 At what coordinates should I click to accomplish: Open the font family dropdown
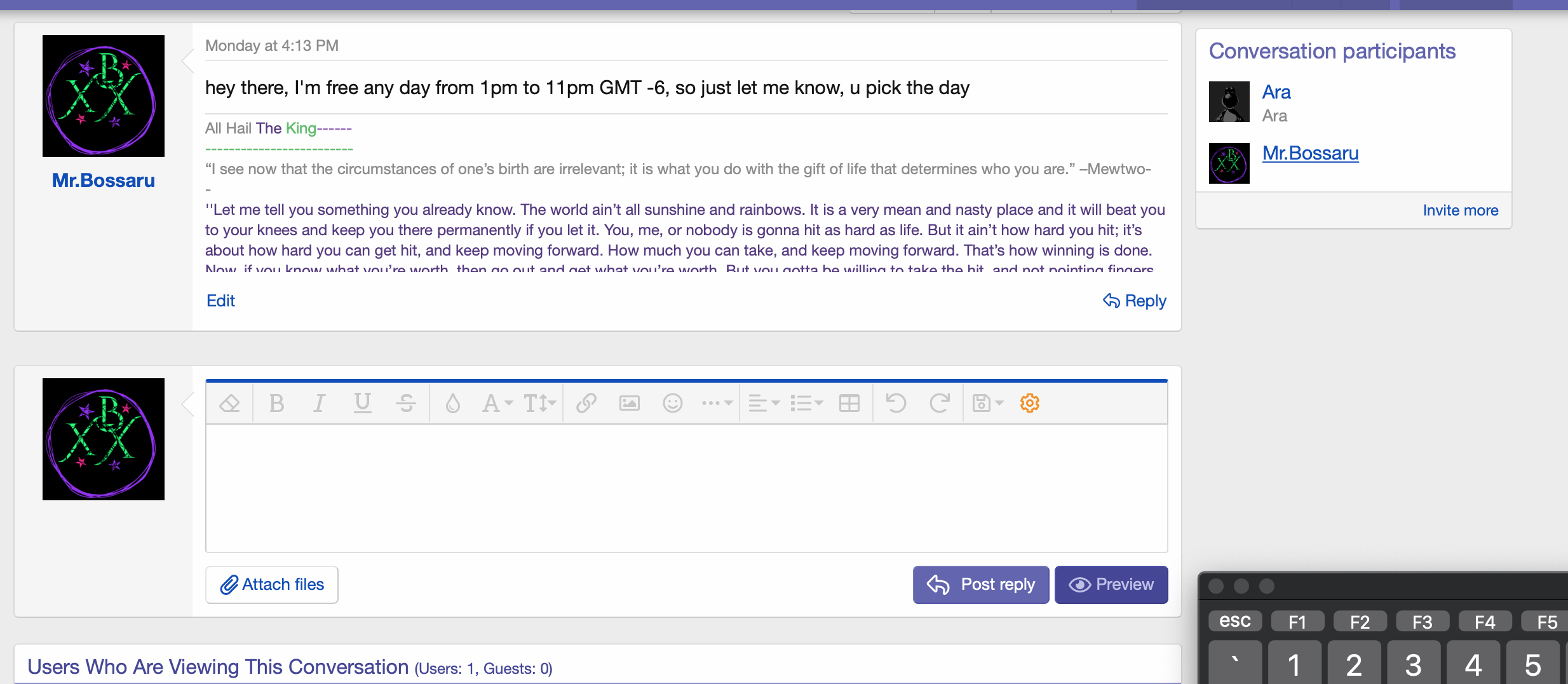pyautogui.click(x=497, y=403)
